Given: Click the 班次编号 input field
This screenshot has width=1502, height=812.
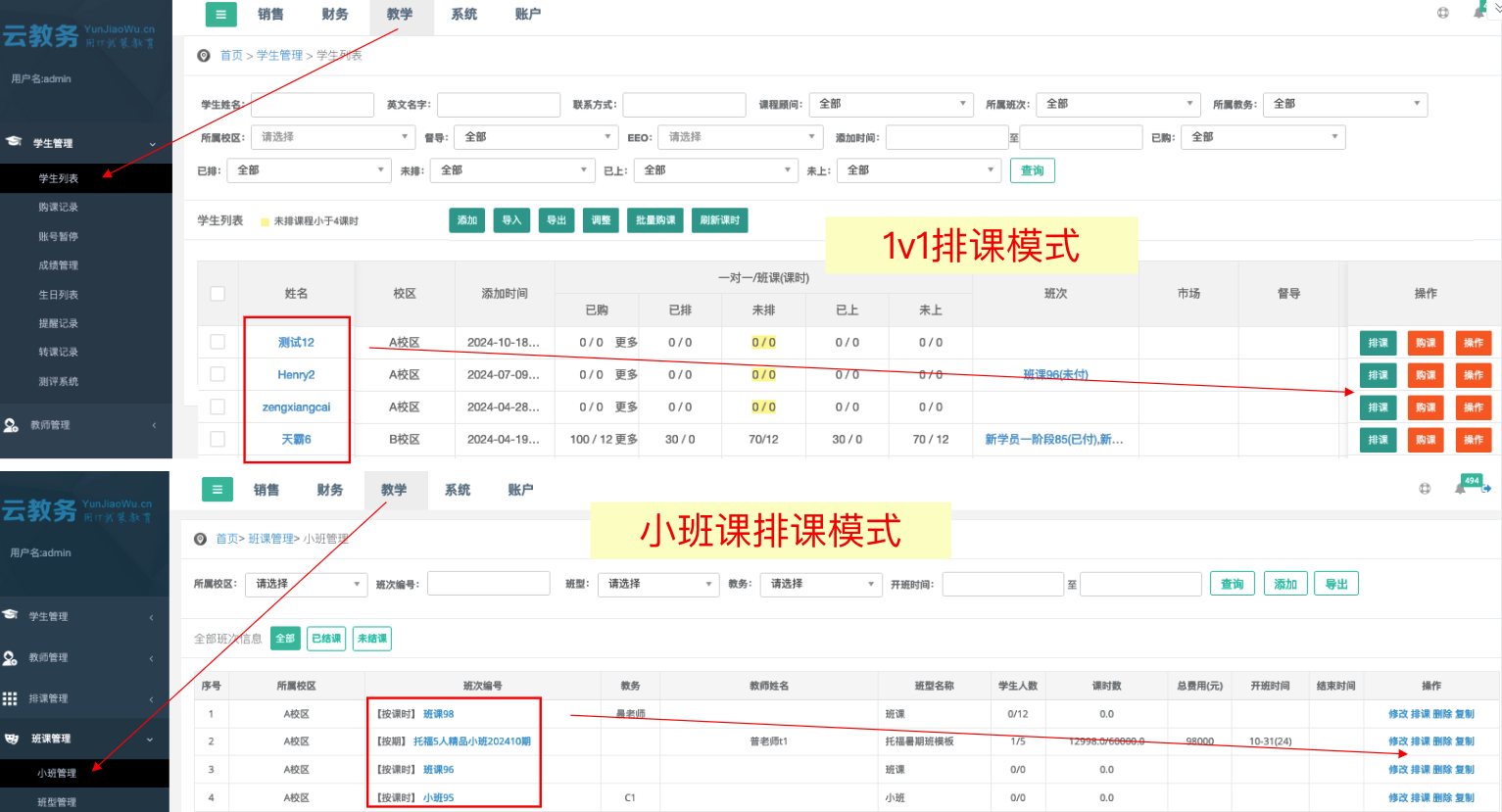Looking at the screenshot, I should click(x=489, y=584).
